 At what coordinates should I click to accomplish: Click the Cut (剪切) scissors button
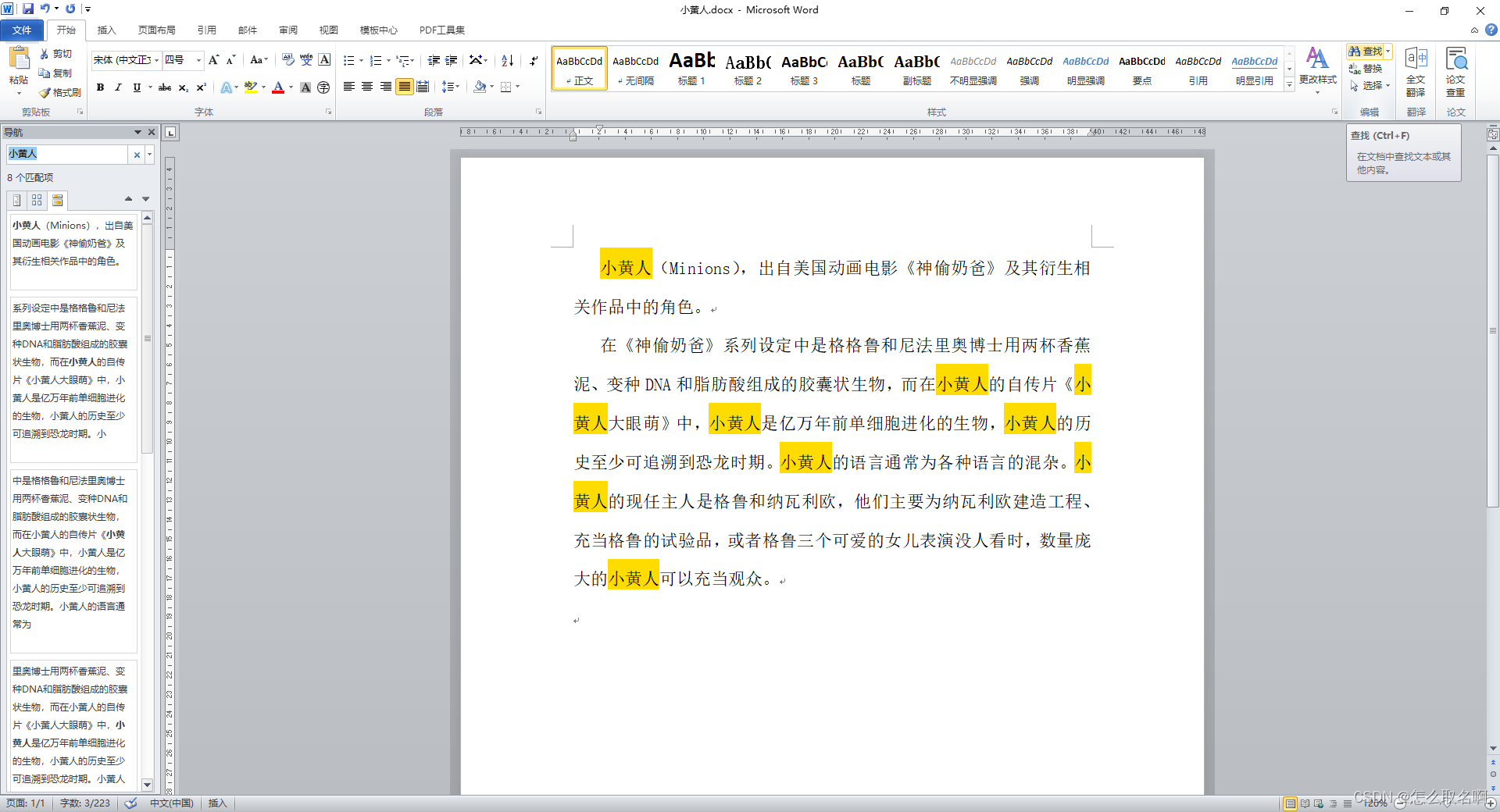coord(55,54)
